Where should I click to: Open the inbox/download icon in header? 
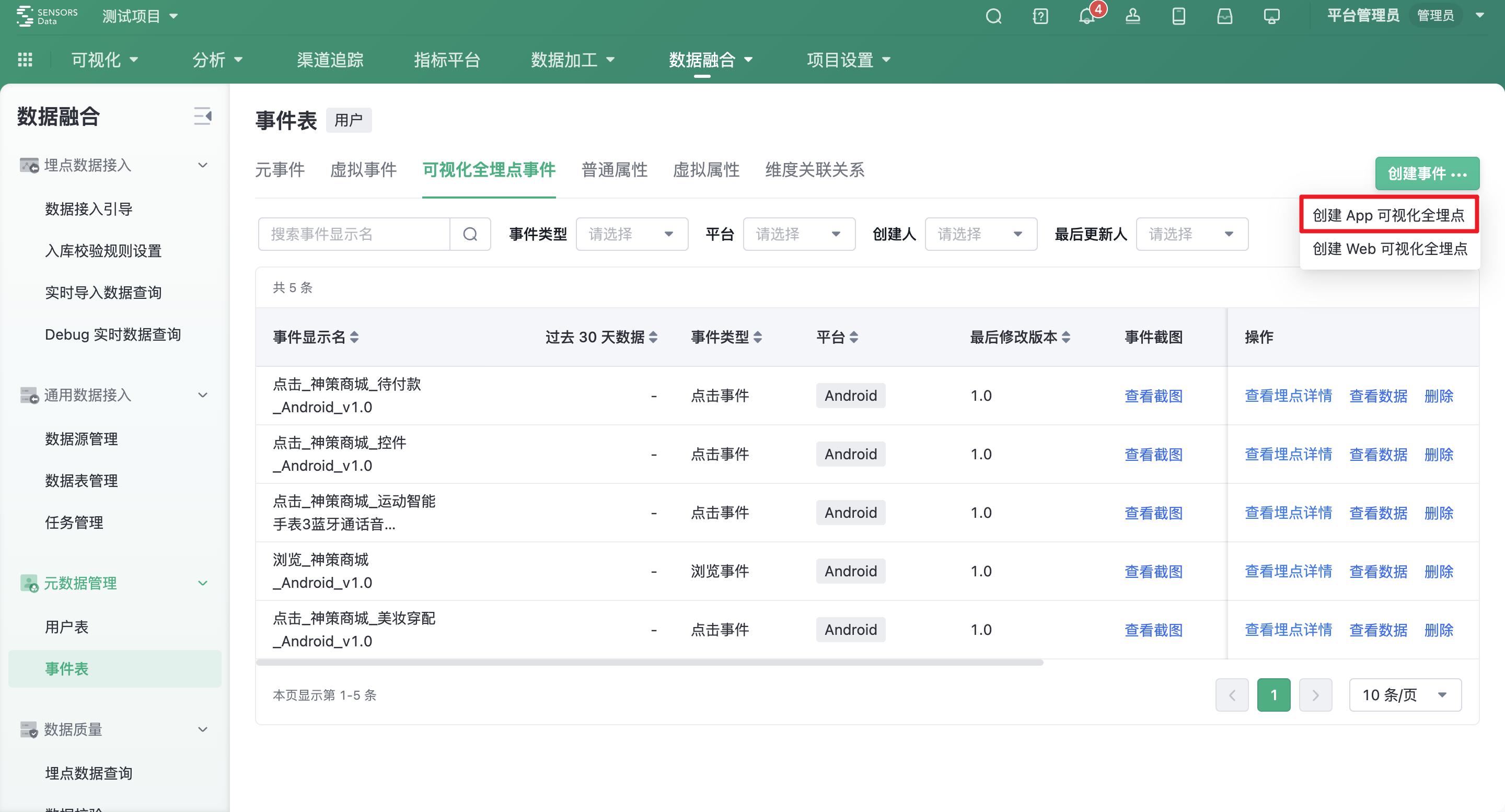point(1224,16)
